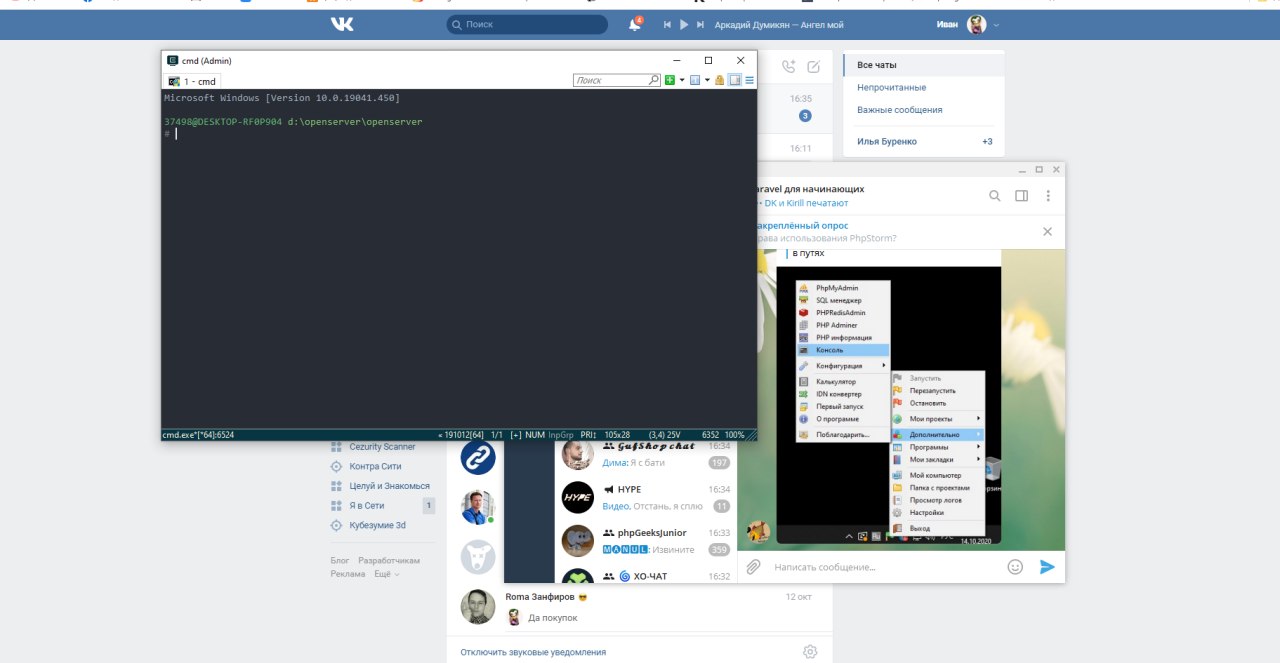
Task: Open the Реклама footer link
Action: click(348, 574)
